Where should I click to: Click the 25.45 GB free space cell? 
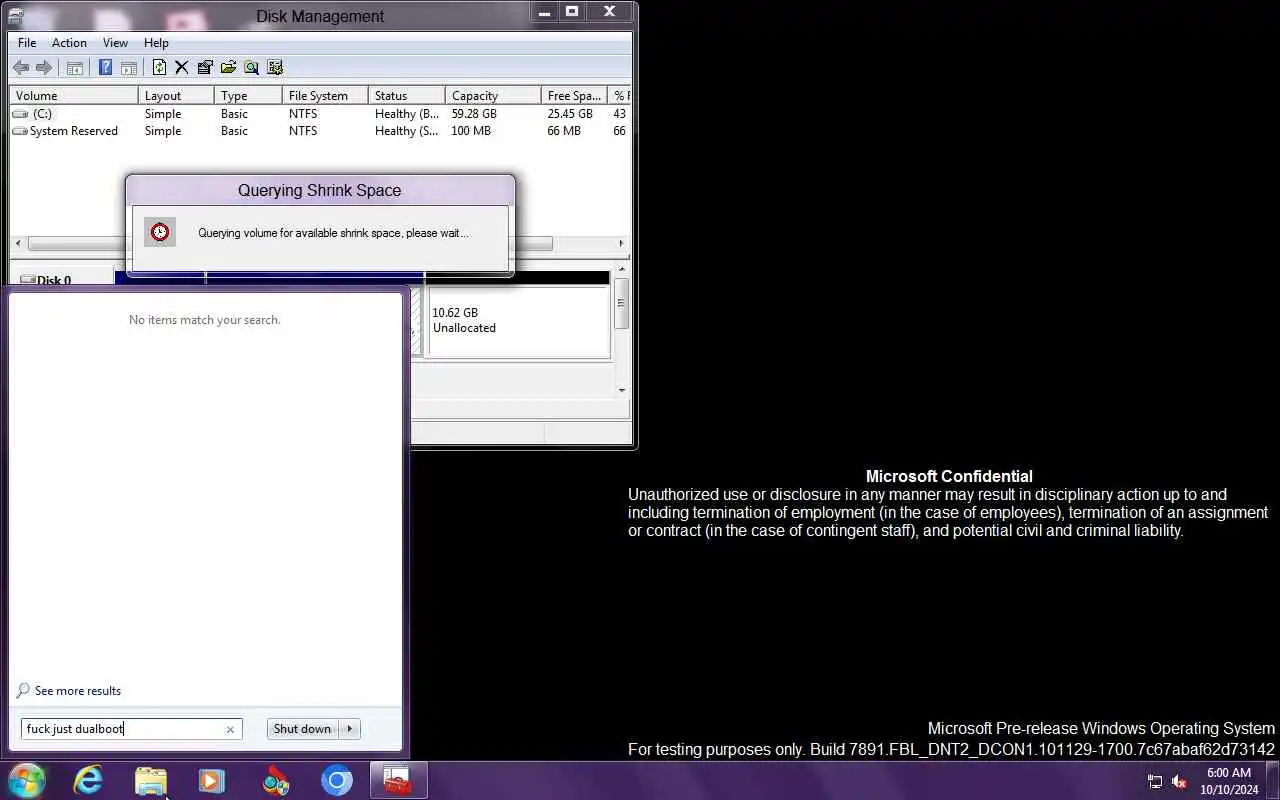[x=570, y=114]
